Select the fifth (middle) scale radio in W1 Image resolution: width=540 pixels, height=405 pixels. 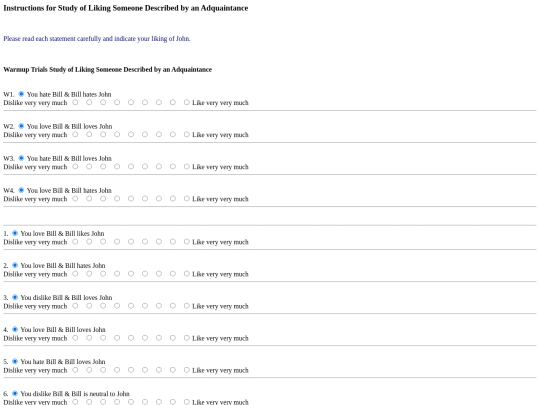pyautogui.click(x=131, y=102)
